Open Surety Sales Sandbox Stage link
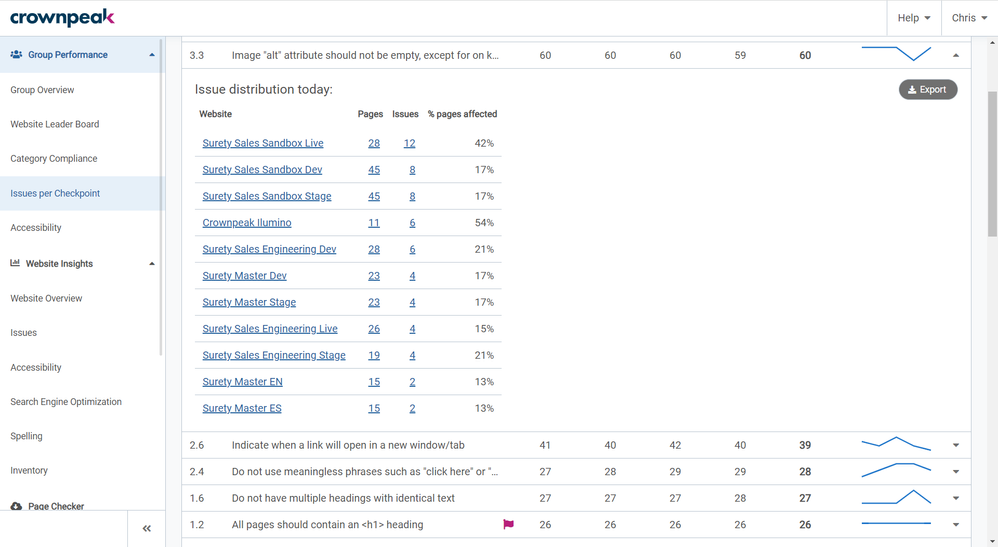Screen dimensions: 998x547 [x=267, y=196]
